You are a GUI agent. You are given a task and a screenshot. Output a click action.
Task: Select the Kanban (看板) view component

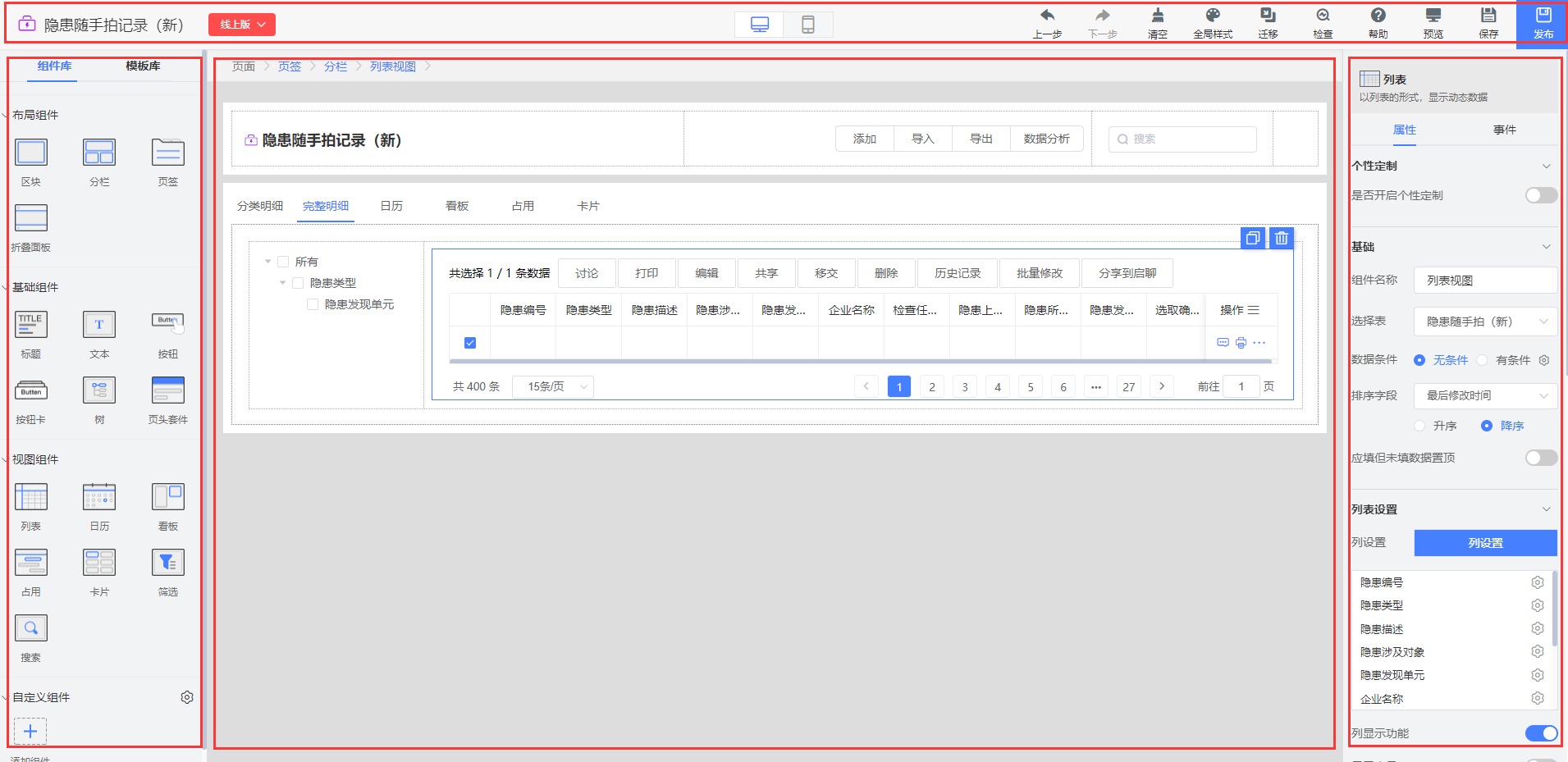click(167, 497)
